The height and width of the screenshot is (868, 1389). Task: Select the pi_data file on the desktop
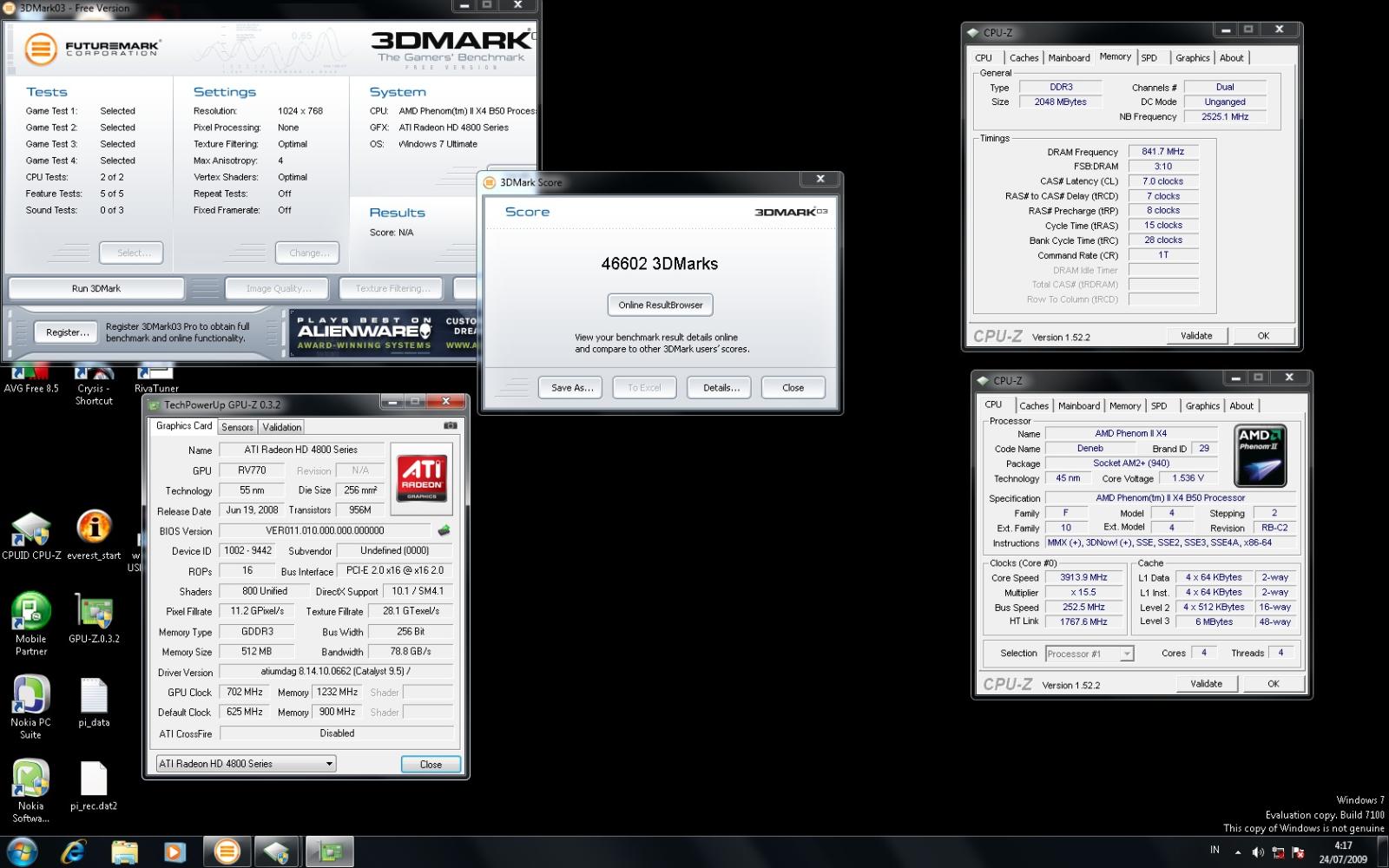pos(94,701)
